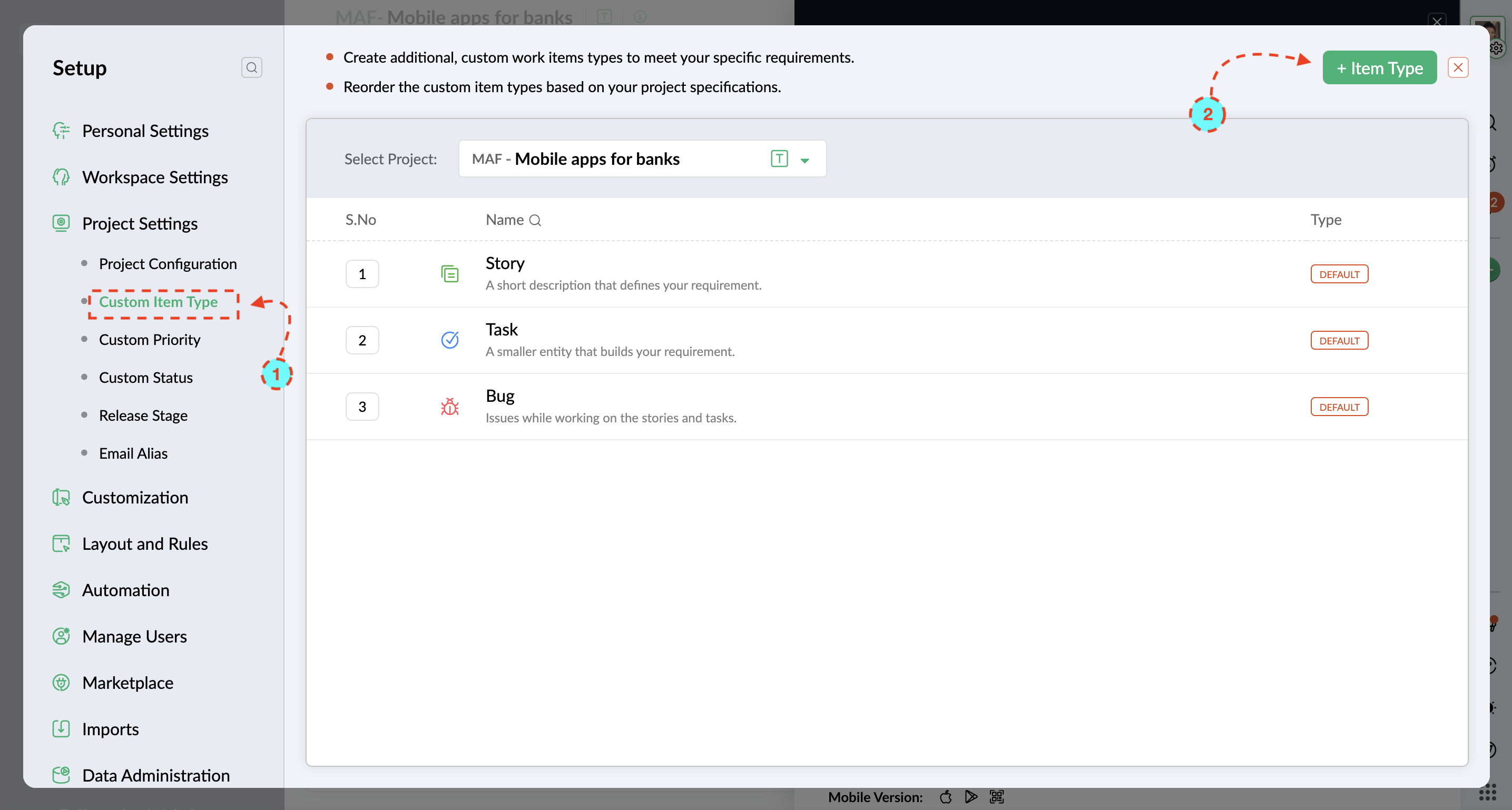Viewport: 1512px width, 810px height.
Task: Go to Manage Users
Action: click(x=134, y=636)
